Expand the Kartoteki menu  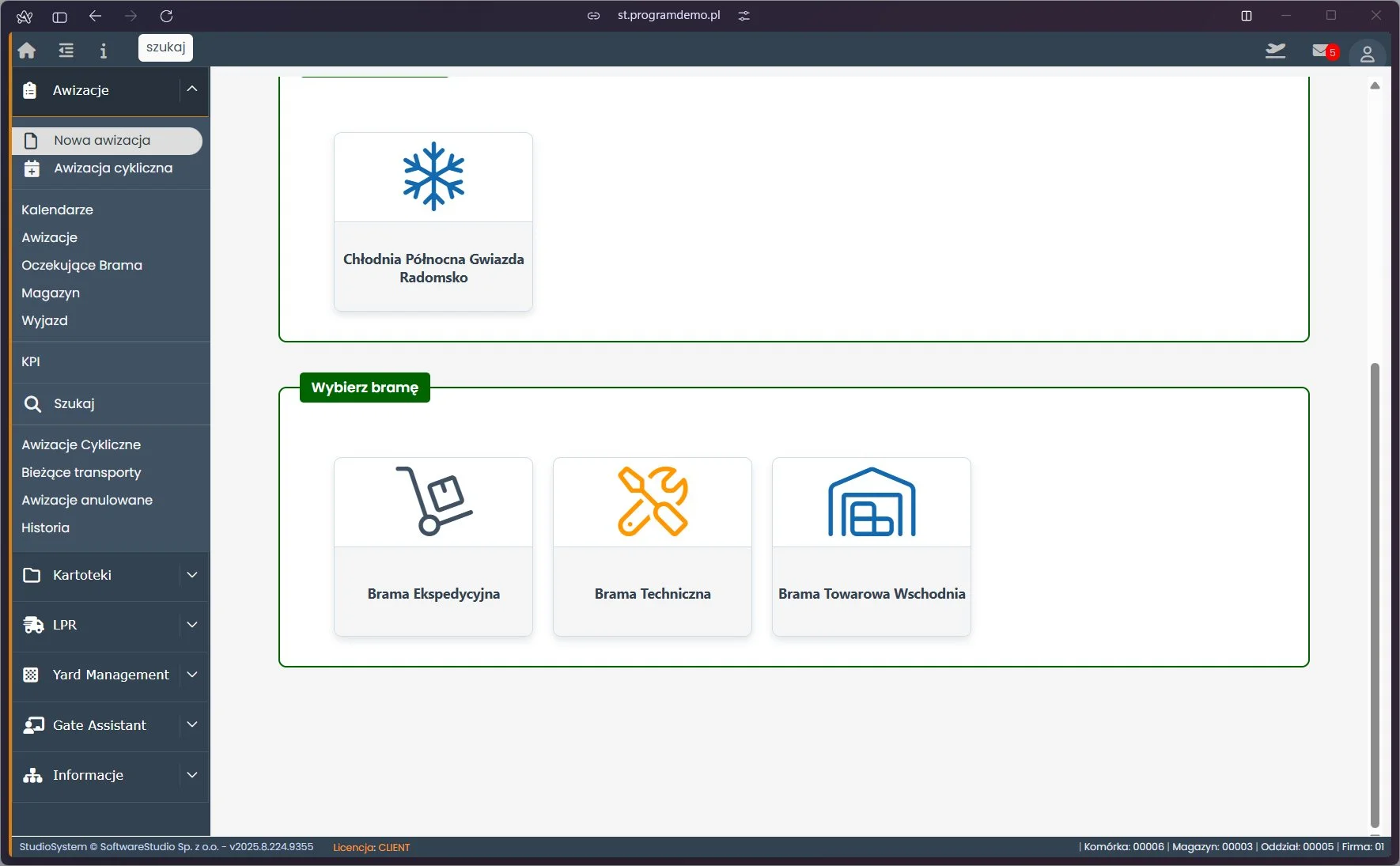pos(111,575)
